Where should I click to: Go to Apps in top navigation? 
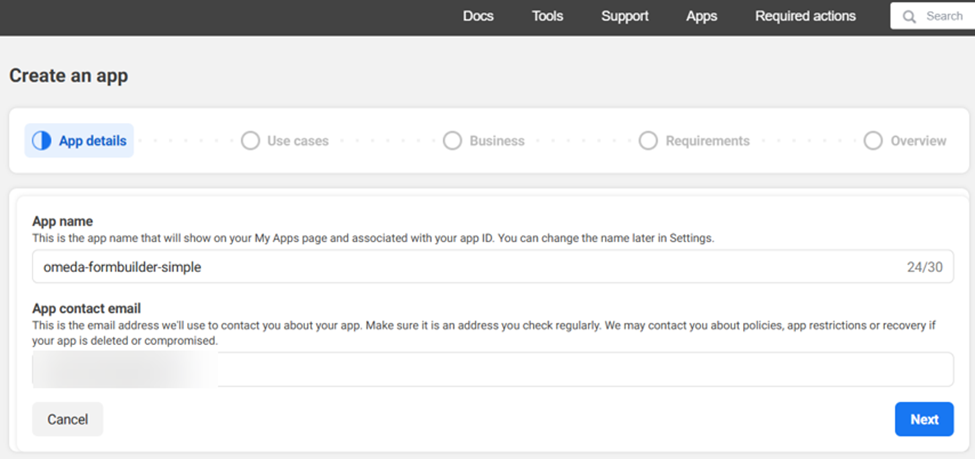click(701, 16)
